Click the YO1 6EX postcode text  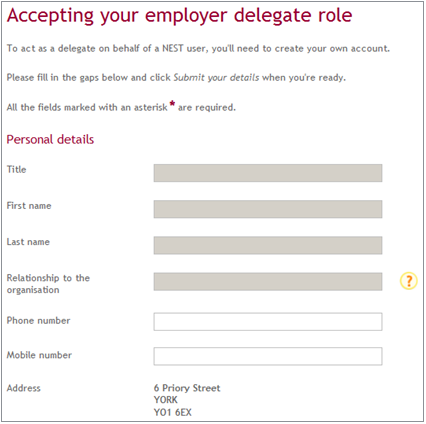[173, 412]
